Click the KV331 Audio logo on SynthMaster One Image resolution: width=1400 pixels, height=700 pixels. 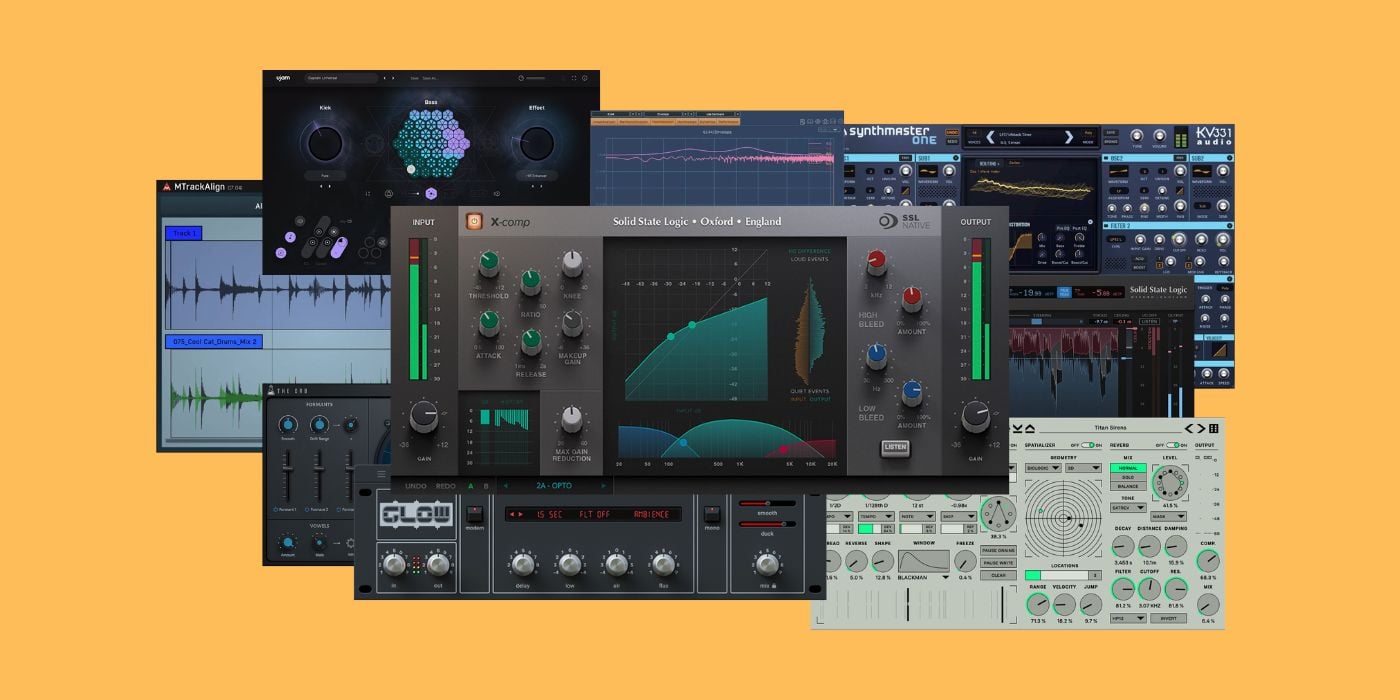(x=1214, y=136)
